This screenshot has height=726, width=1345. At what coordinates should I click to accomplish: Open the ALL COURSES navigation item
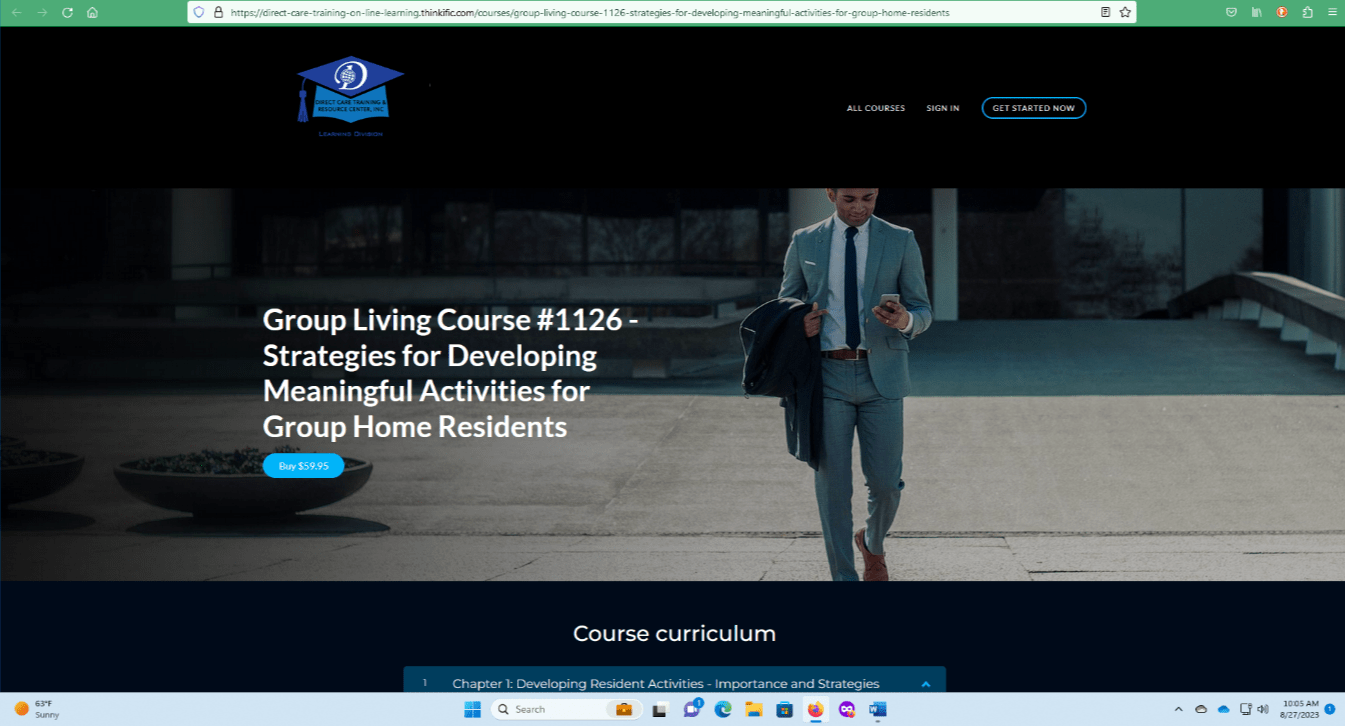click(875, 108)
